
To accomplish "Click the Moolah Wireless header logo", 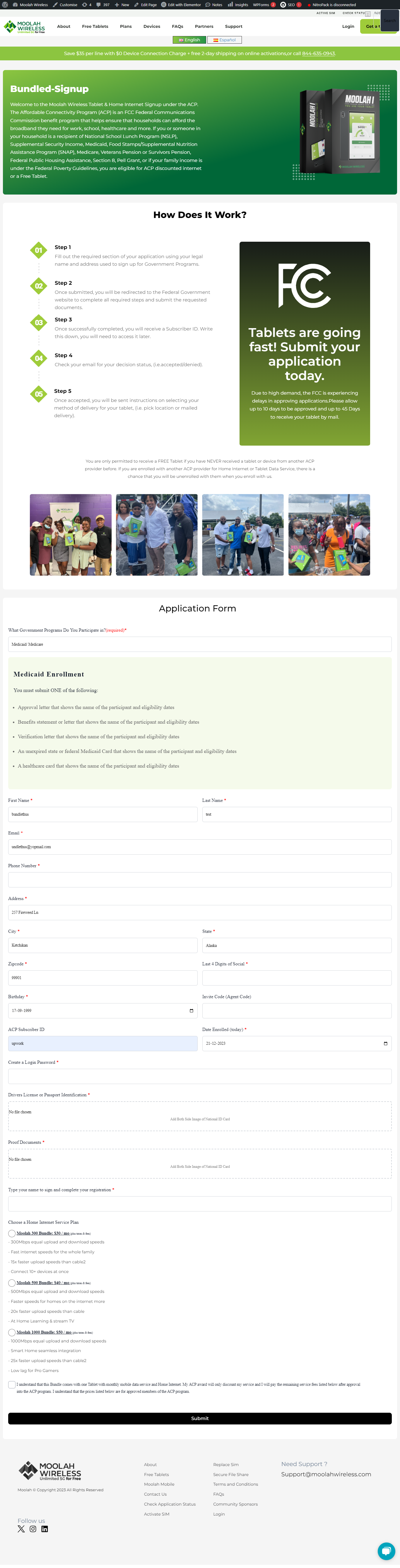I will pos(24,27).
